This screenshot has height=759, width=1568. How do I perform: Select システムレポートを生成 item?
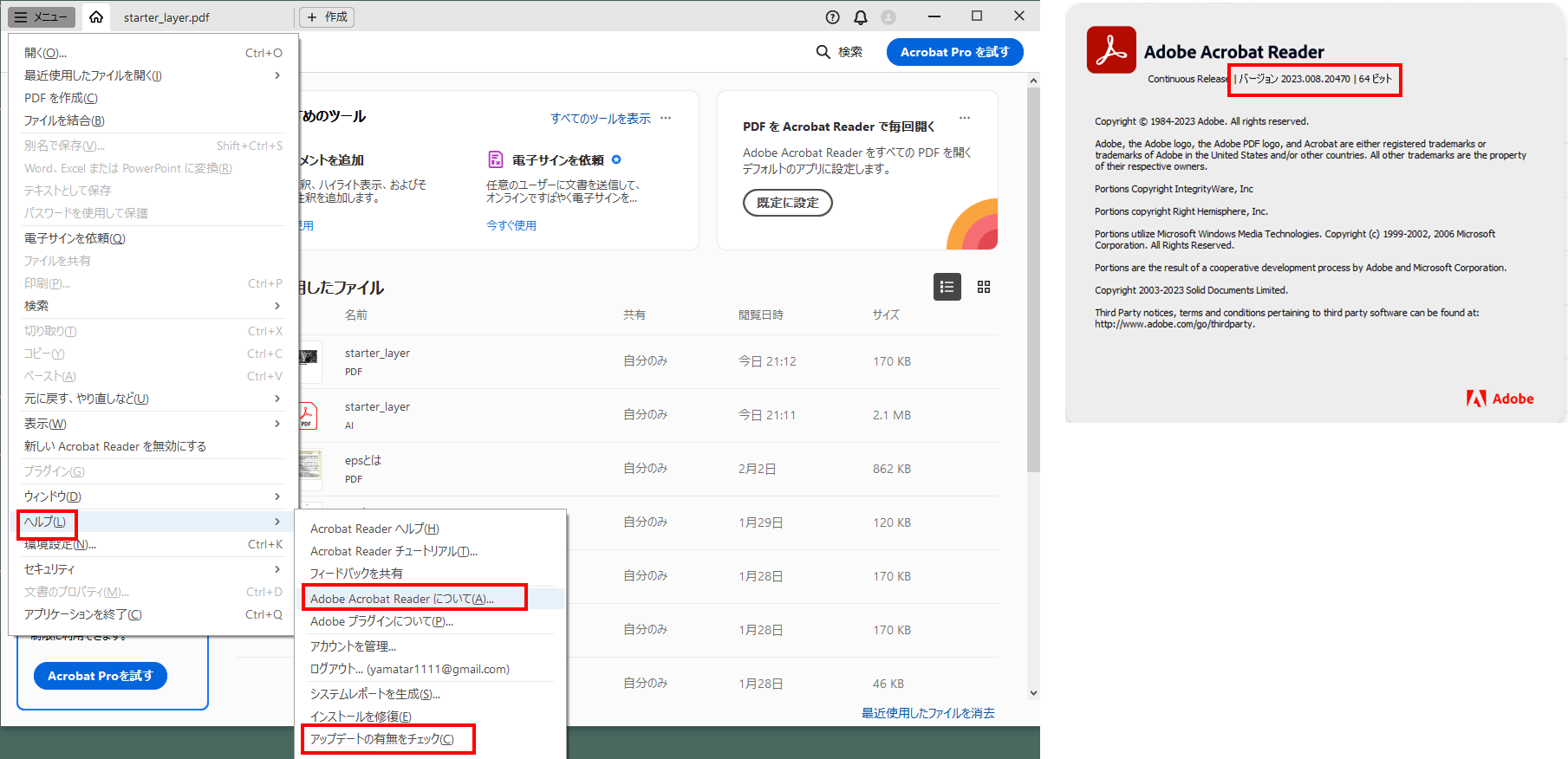click(x=431, y=694)
